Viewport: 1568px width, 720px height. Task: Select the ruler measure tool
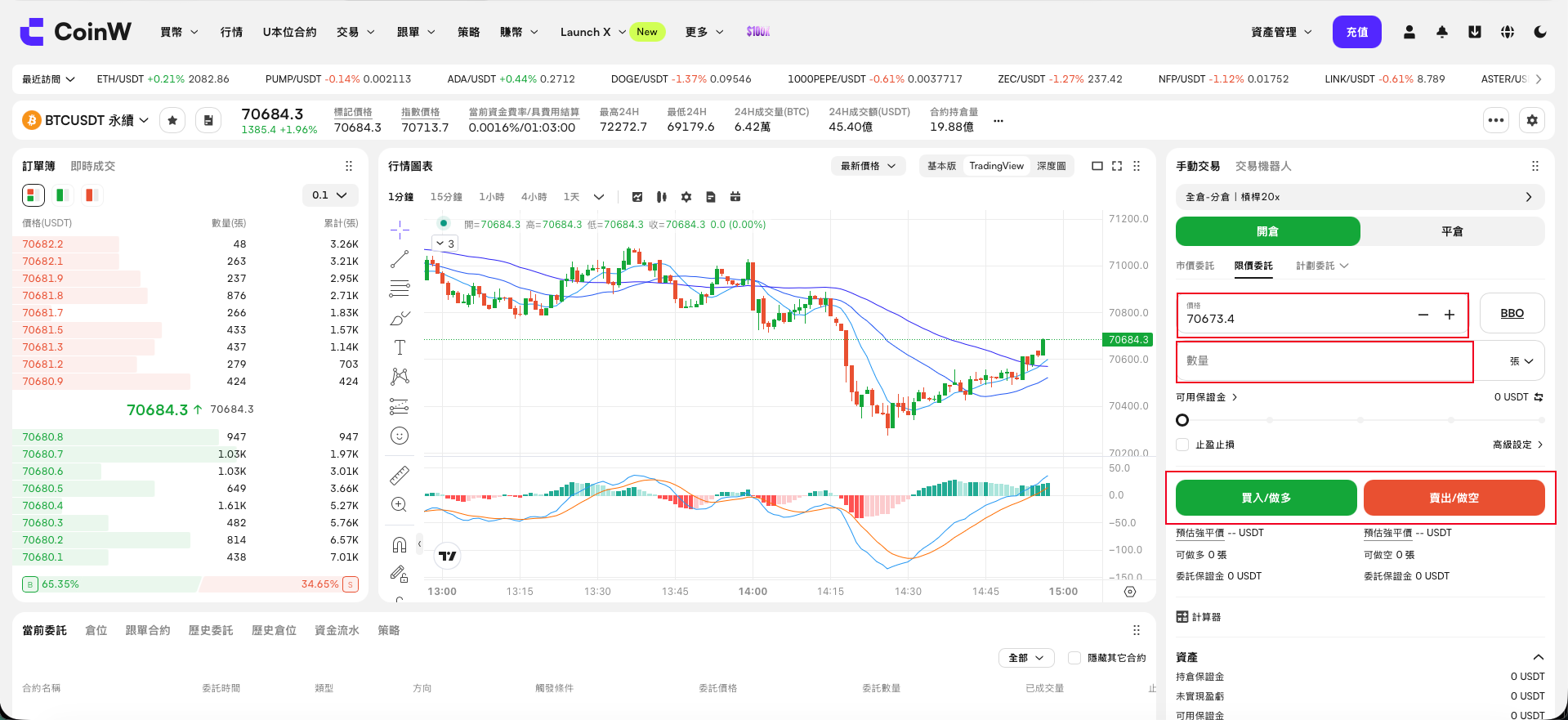pyautogui.click(x=400, y=475)
